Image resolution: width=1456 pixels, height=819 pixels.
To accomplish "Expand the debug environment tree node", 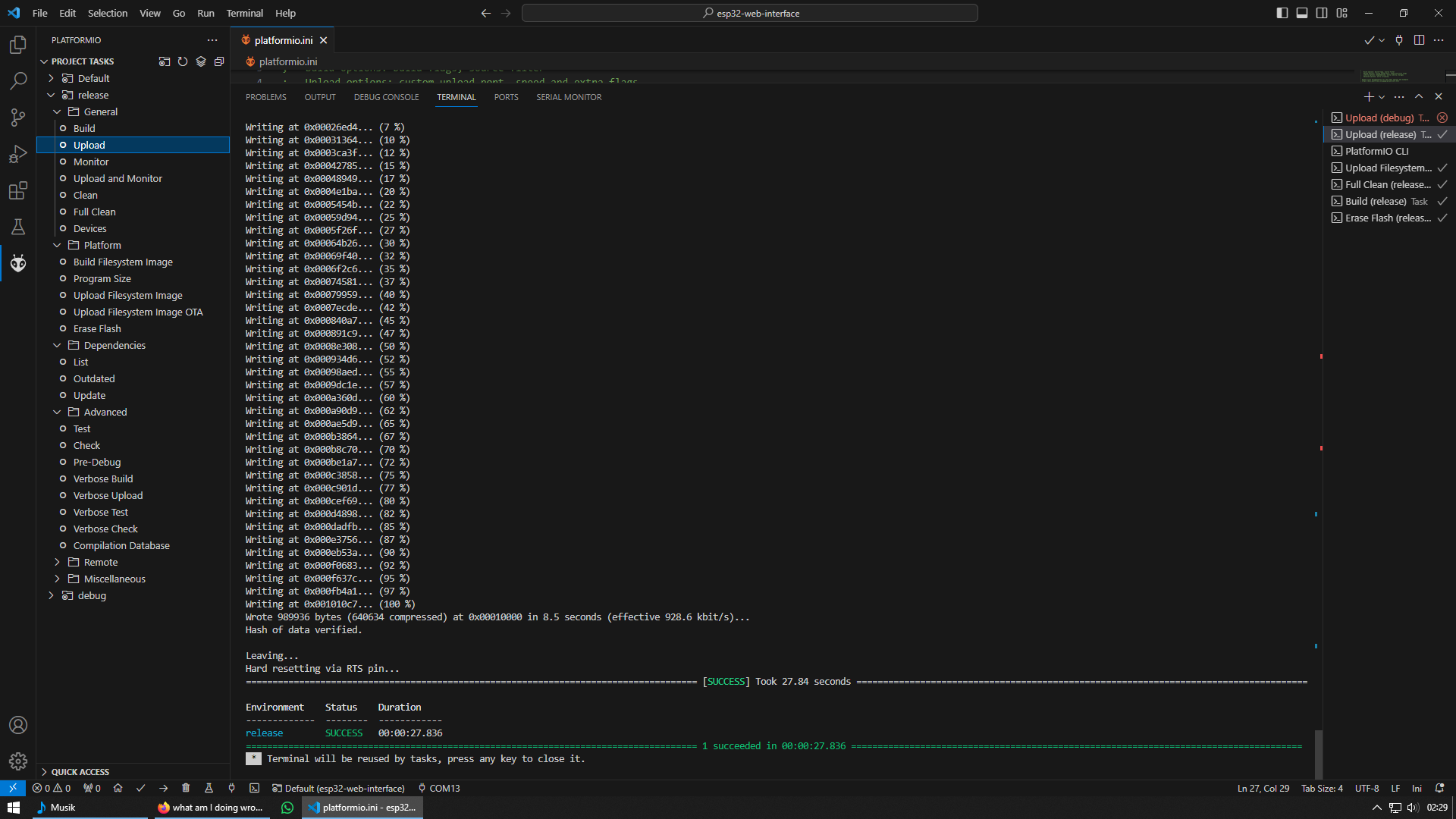I will coord(52,595).
